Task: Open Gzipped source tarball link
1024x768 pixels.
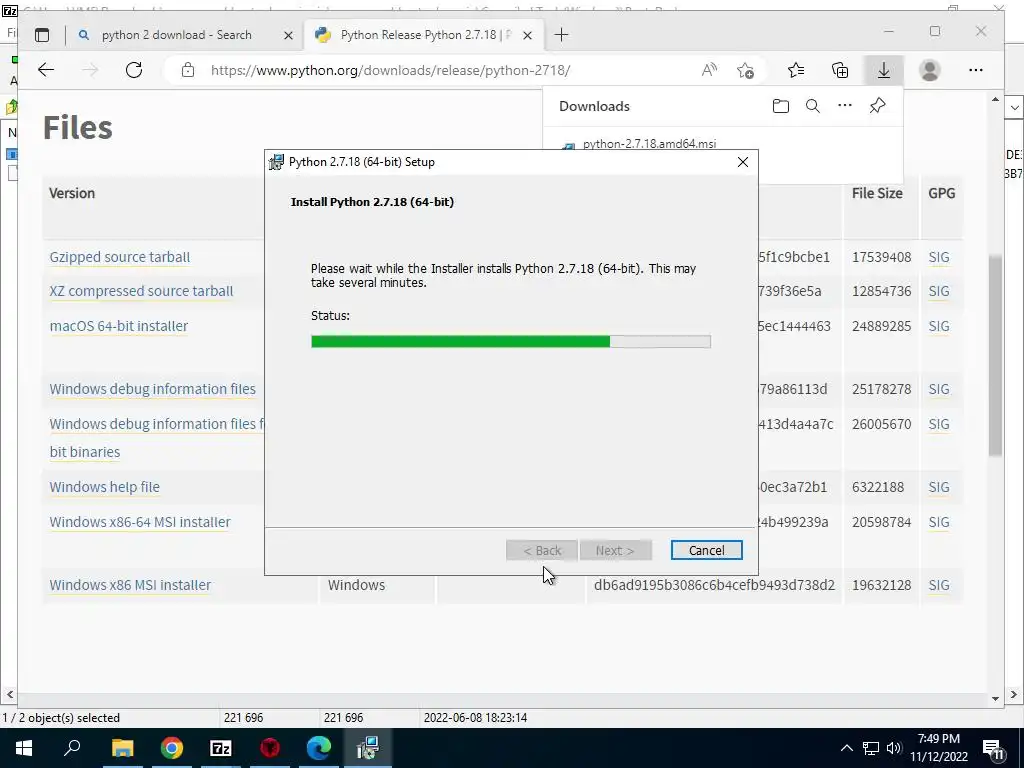Action: 120,257
